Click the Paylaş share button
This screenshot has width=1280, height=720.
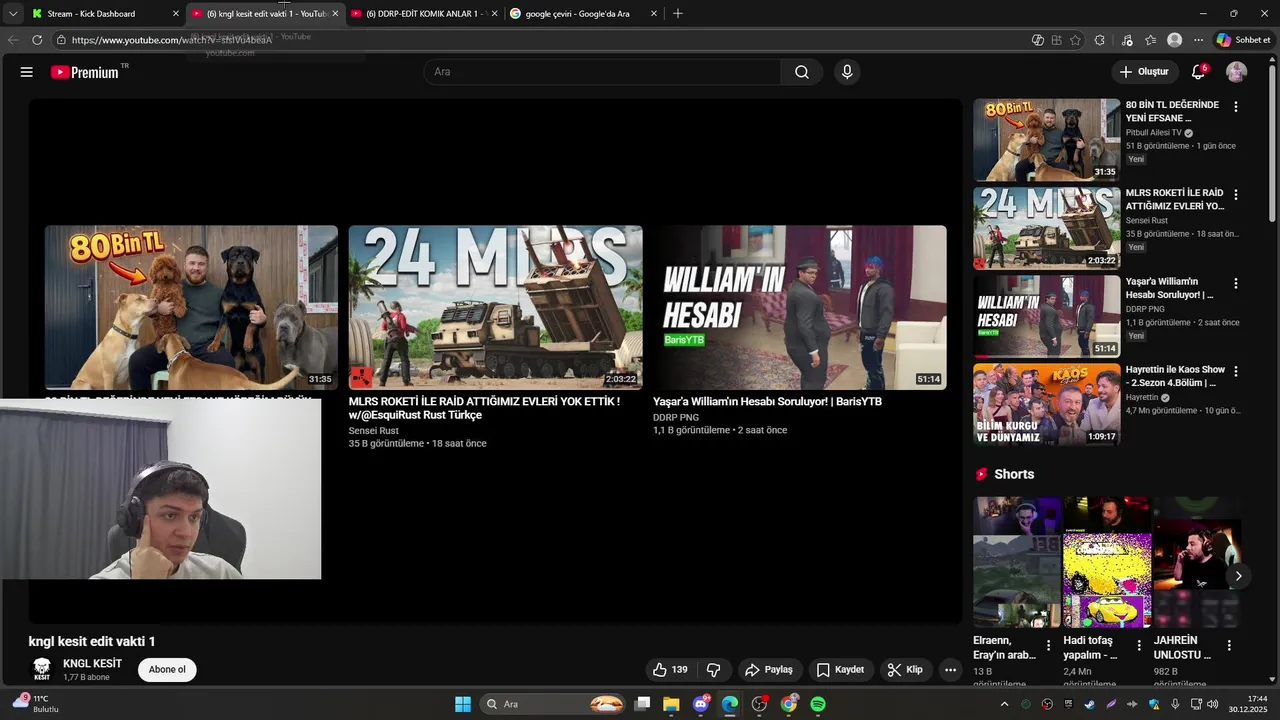768,670
